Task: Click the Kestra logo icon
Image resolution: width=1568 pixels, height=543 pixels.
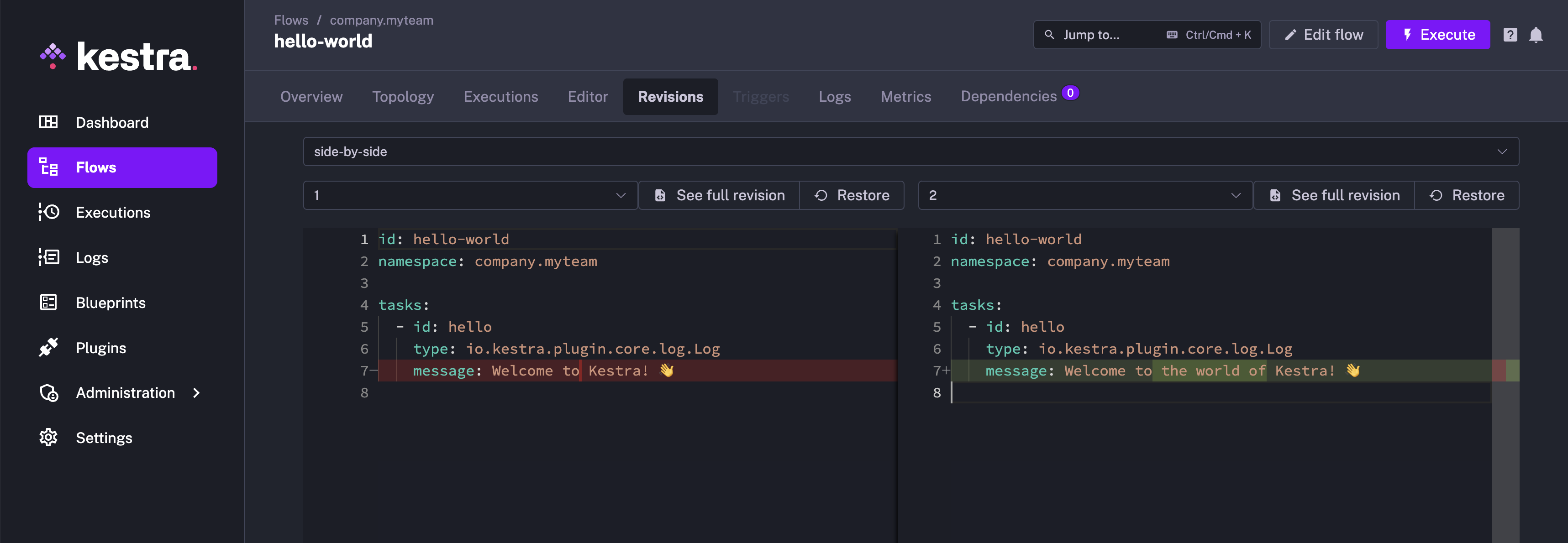Action: [53, 56]
